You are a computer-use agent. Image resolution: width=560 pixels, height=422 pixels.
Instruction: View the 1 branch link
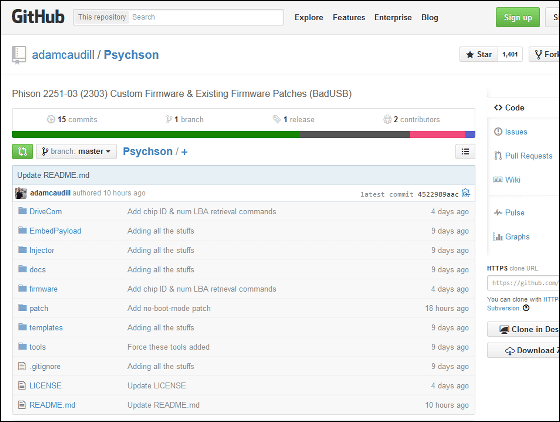point(185,119)
